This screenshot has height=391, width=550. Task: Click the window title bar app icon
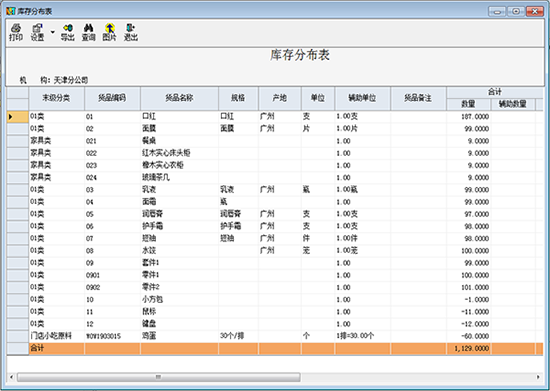11,11
